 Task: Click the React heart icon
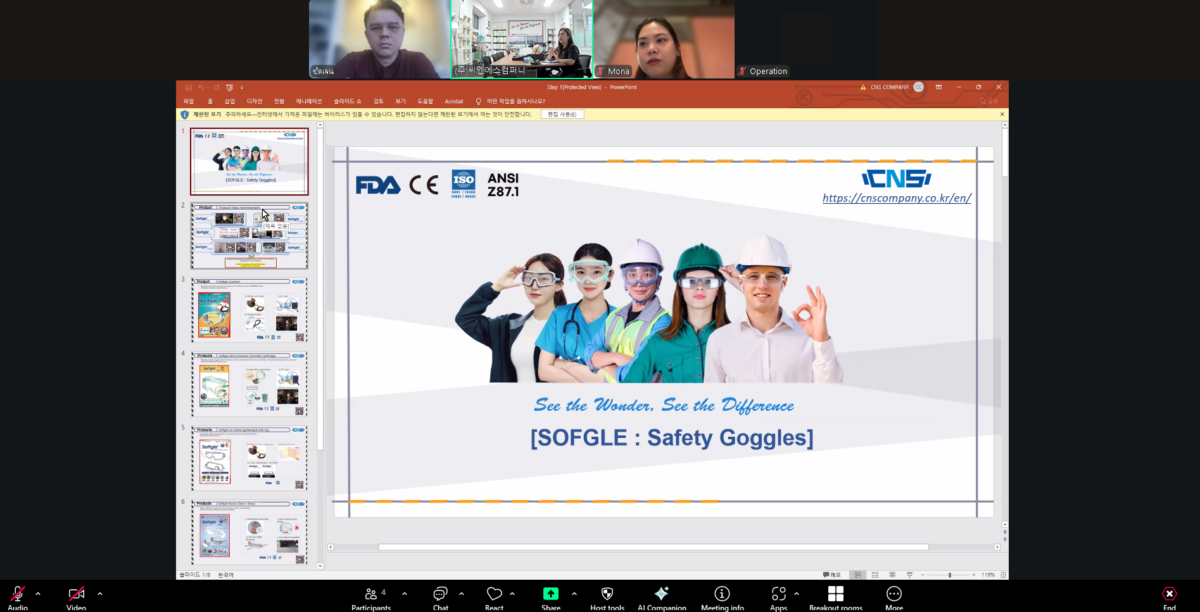[494, 595]
